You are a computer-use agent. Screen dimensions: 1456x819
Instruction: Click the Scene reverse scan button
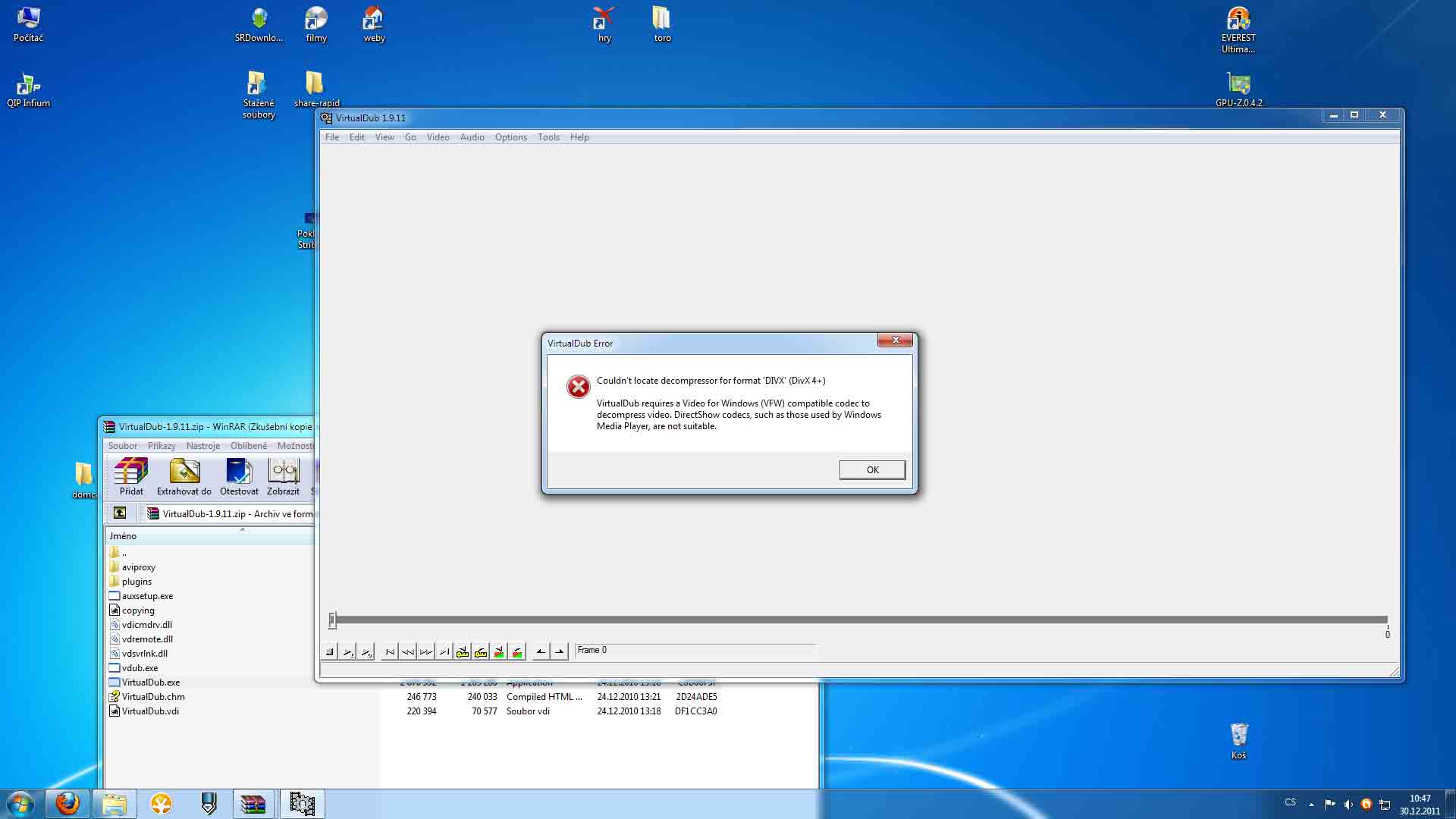(499, 651)
